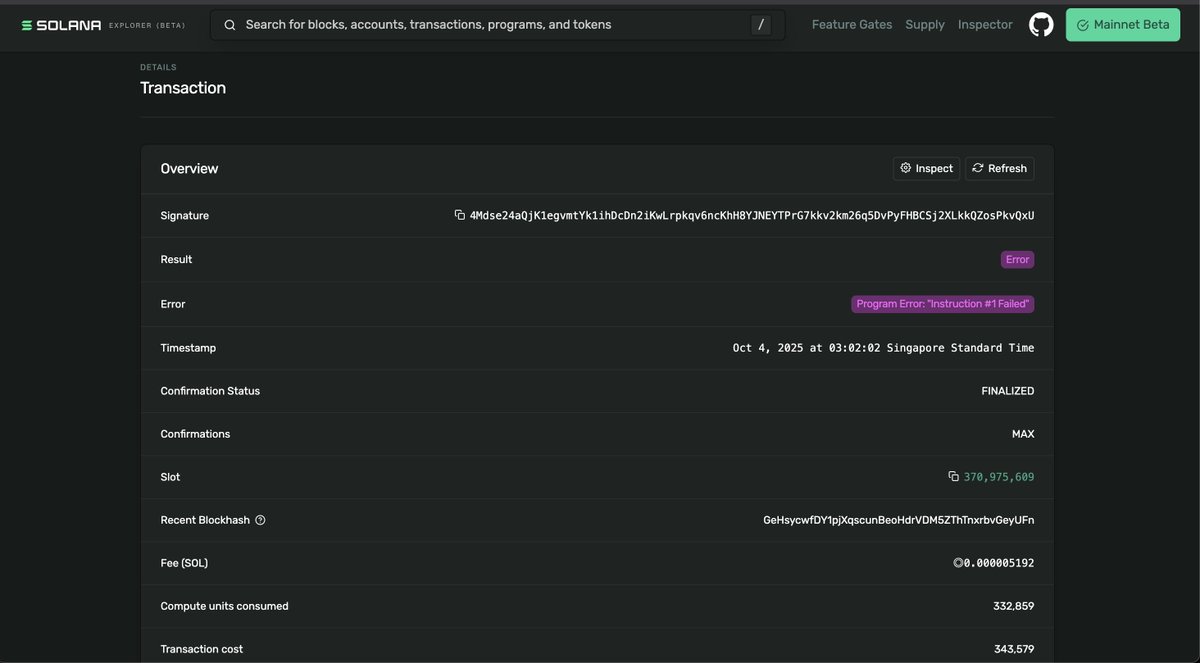Select the recent blockhash value
Screen dimensions: 1200x663
coord(899,520)
